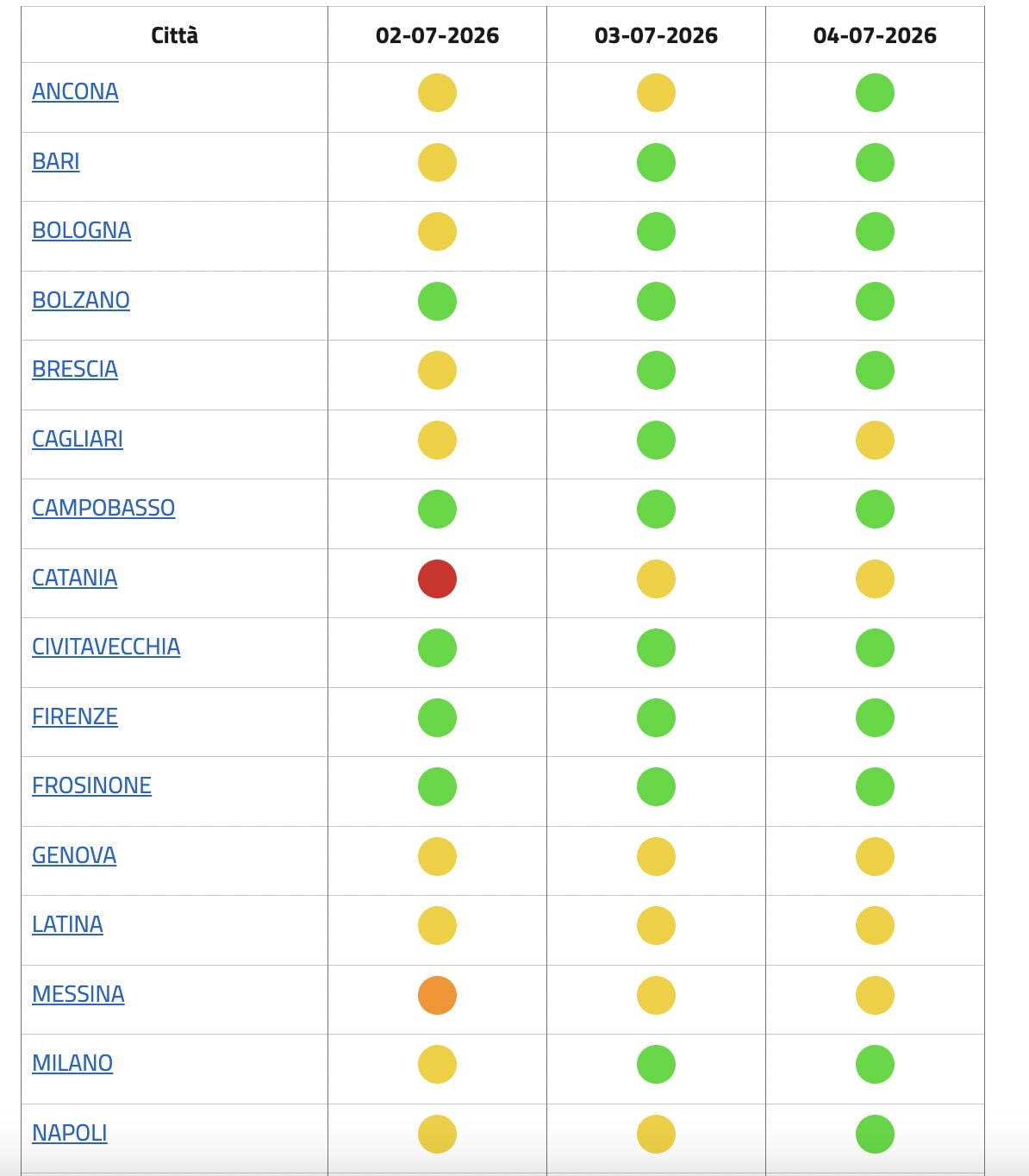Click Bolzano's green dot for 02-07-2026
This screenshot has height=1176, width=1029.
point(437,301)
